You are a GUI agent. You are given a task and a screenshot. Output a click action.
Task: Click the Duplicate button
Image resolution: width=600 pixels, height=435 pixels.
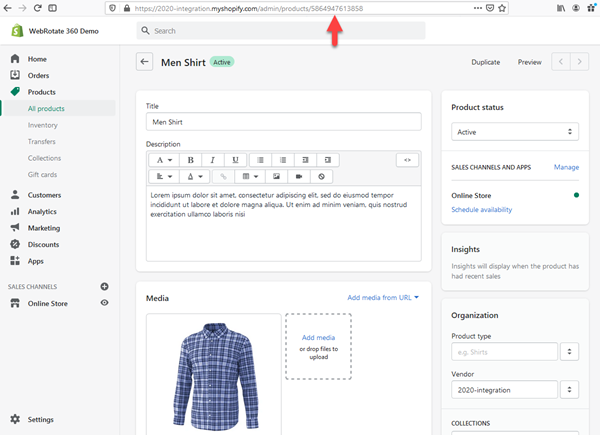[485, 62]
